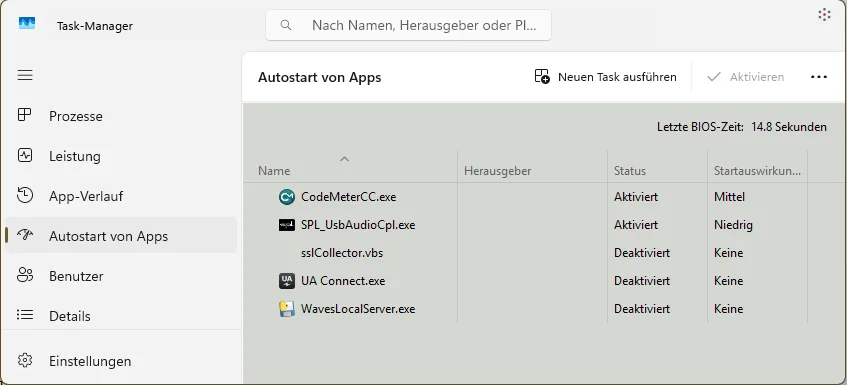
Task: Click the Prozesse sidebar icon
Action: tap(25, 115)
